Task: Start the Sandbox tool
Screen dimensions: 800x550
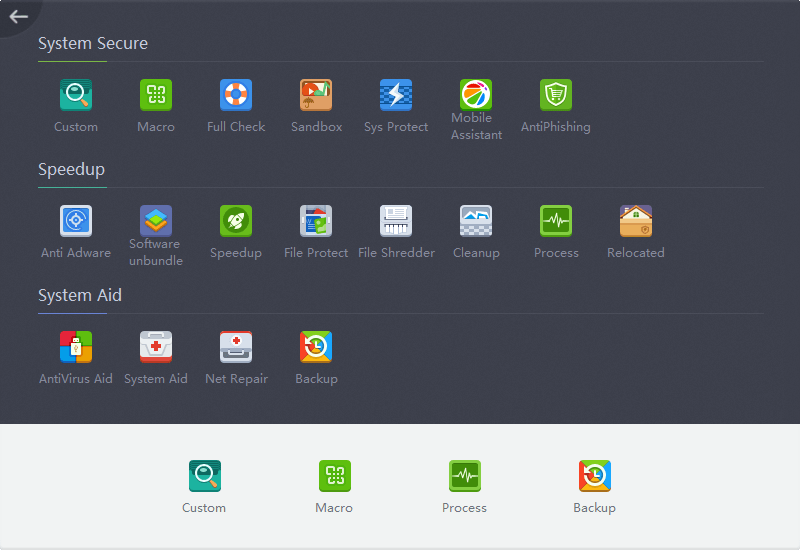Action: click(316, 95)
